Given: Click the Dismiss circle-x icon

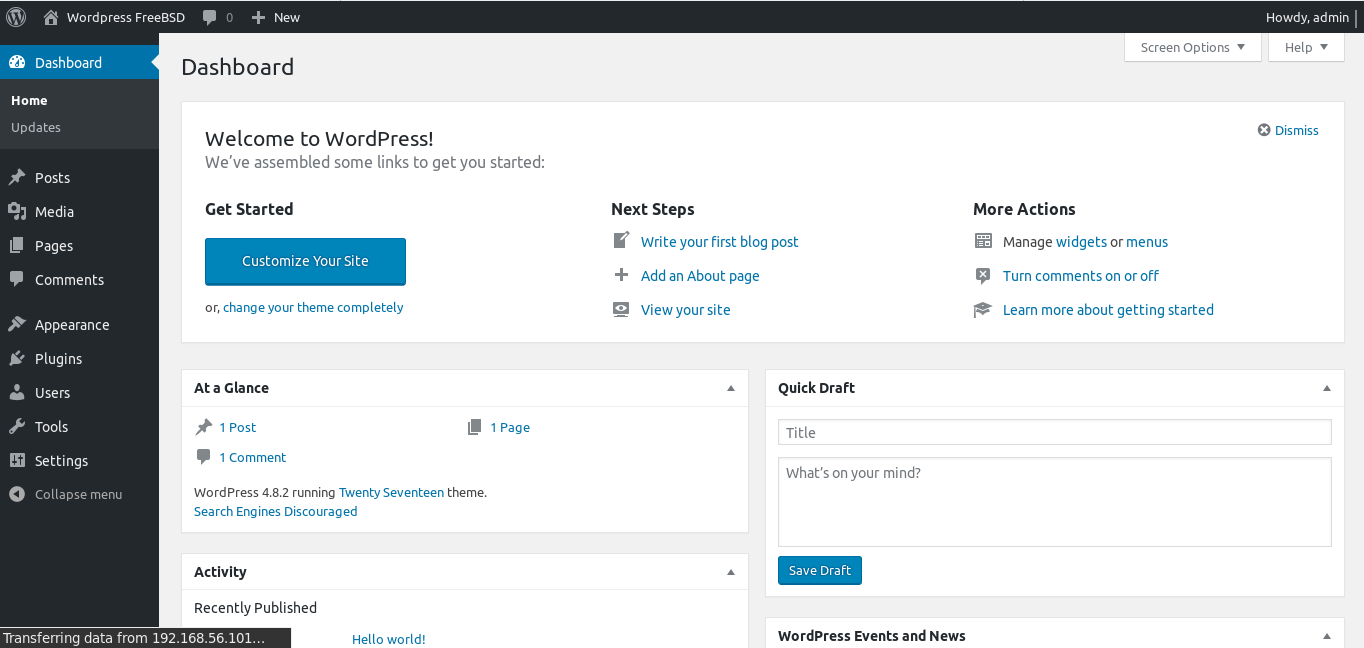Looking at the screenshot, I should 1264,130.
